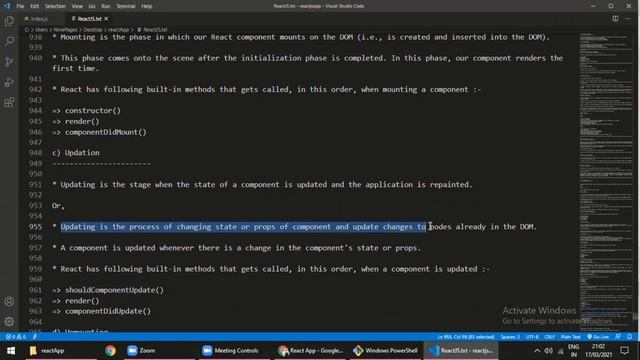This screenshot has width=640, height=360.
Task: Open the Windows Action Center notifications icon
Action: 624,351
